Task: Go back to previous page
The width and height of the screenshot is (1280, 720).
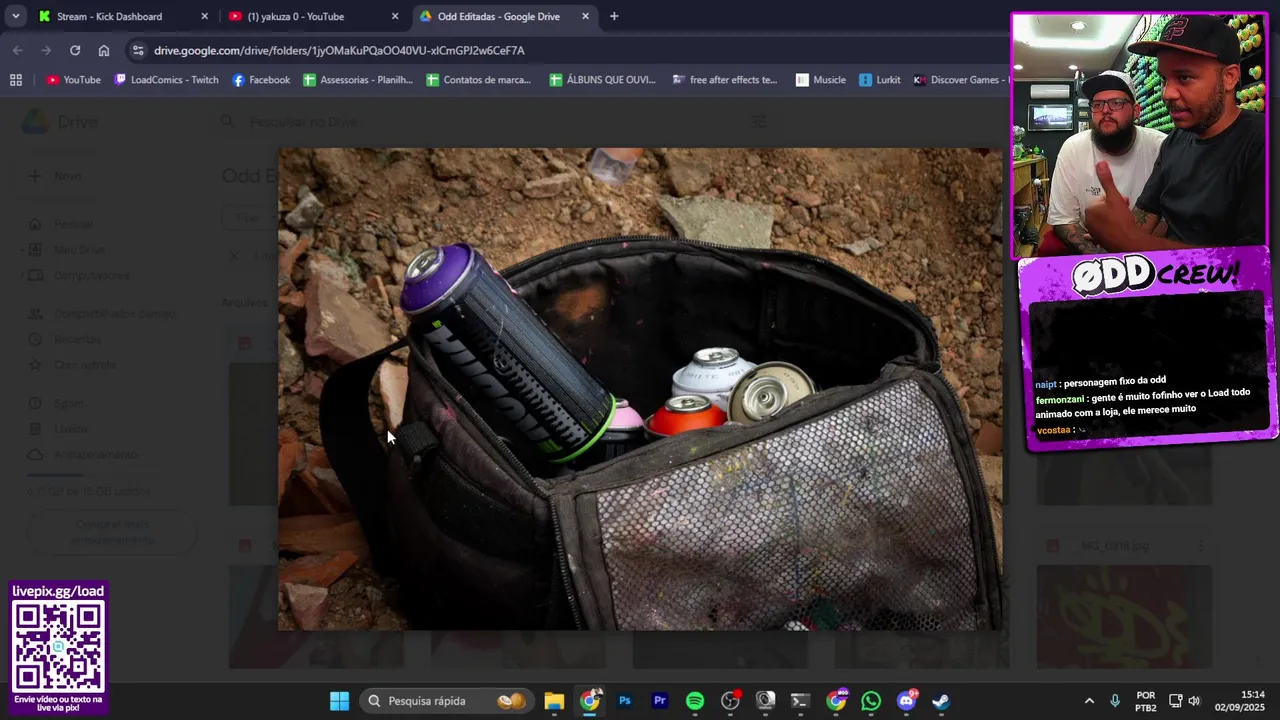Action: (x=18, y=50)
